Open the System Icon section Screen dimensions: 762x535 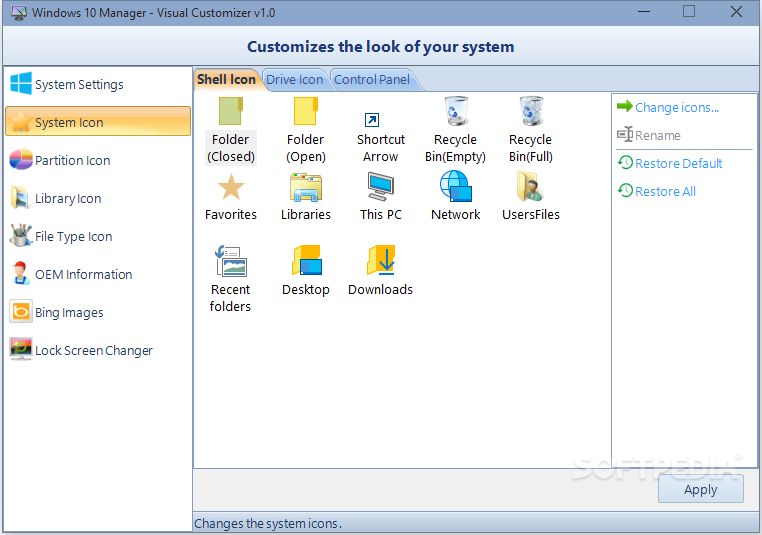(x=98, y=121)
